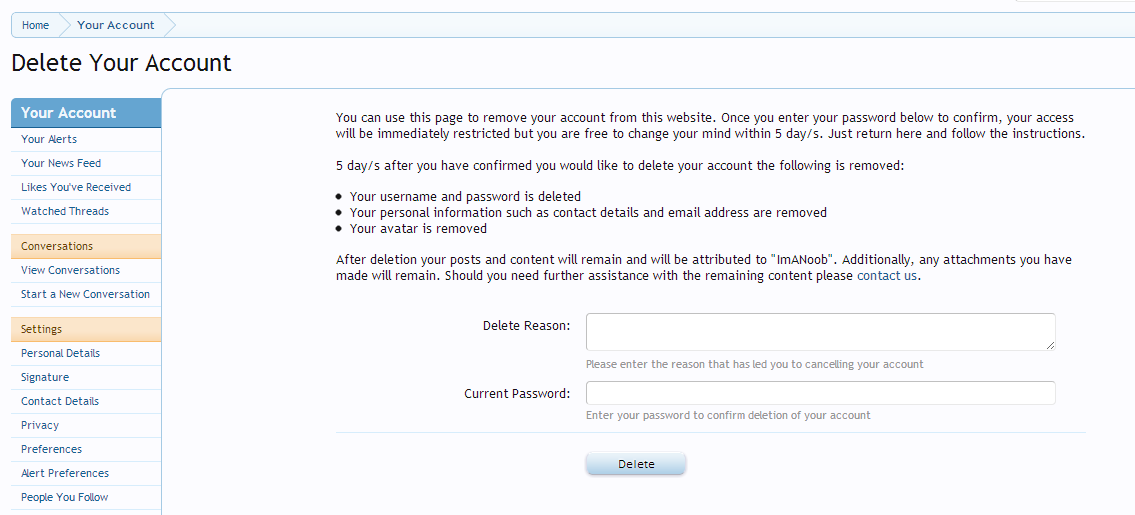Open Likes You've Received page
1135x515 pixels.
[x=76, y=187]
